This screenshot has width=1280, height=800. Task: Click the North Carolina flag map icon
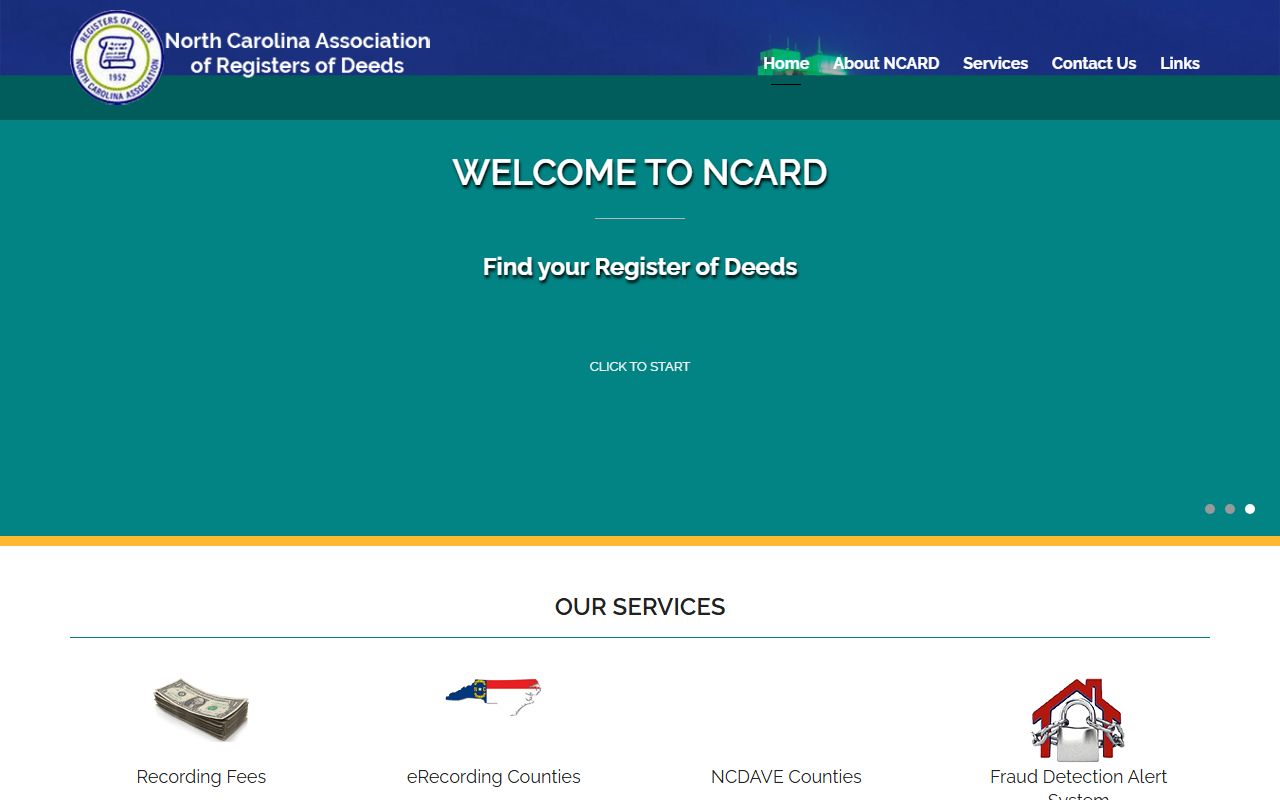point(494,696)
